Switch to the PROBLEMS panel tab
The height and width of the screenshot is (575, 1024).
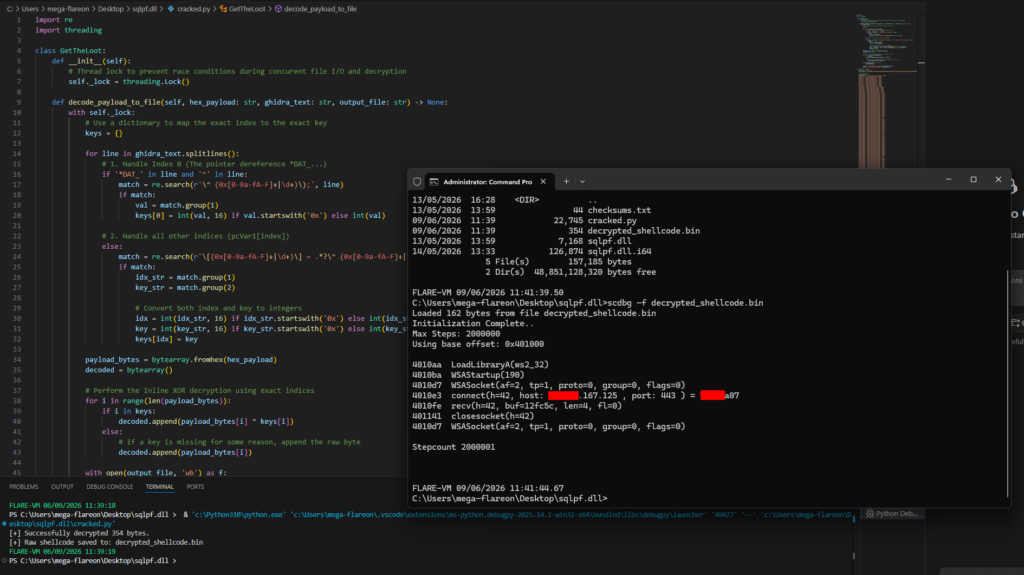pyautogui.click(x=24, y=487)
